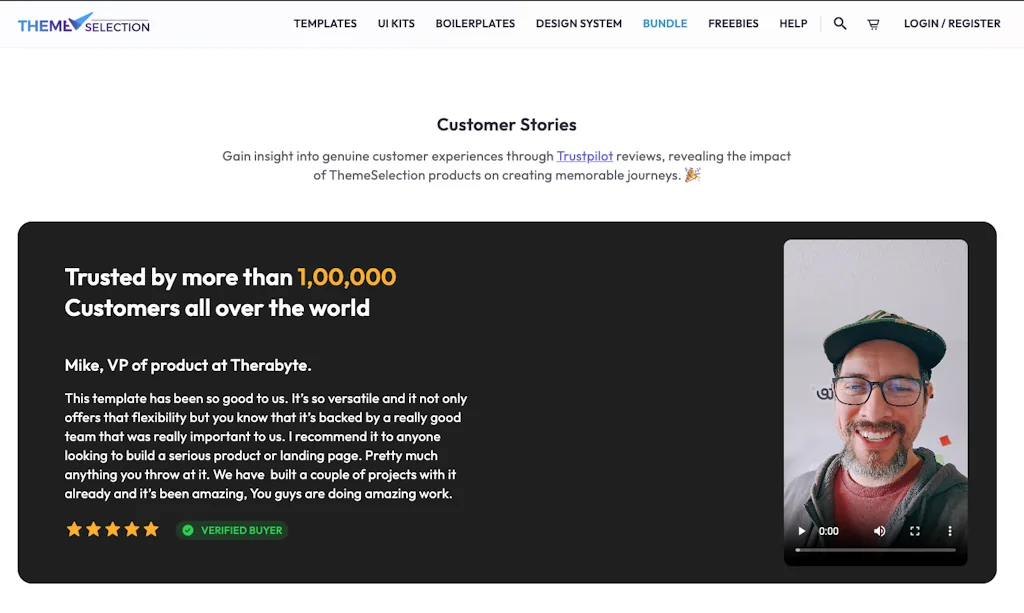Click LOGIN / REGISTER
Image resolution: width=1024 pixels, height=613 pixels.
point(951,23)
